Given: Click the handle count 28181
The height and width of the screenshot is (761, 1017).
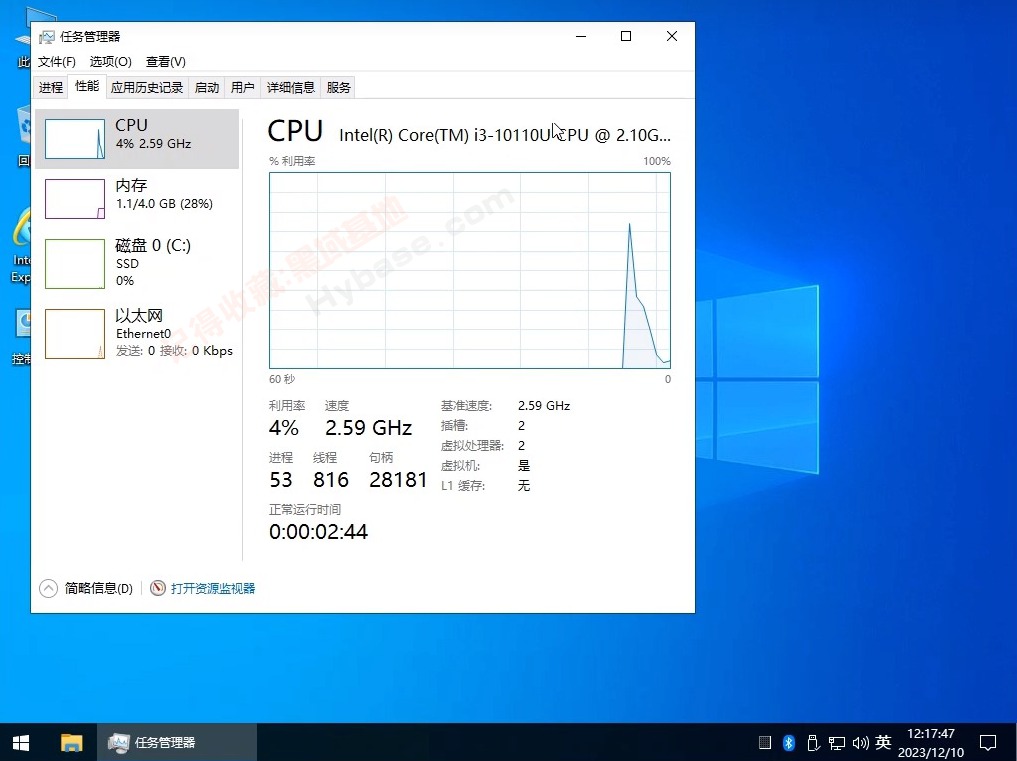Looking at the screenshot, I should coord(398,480).
